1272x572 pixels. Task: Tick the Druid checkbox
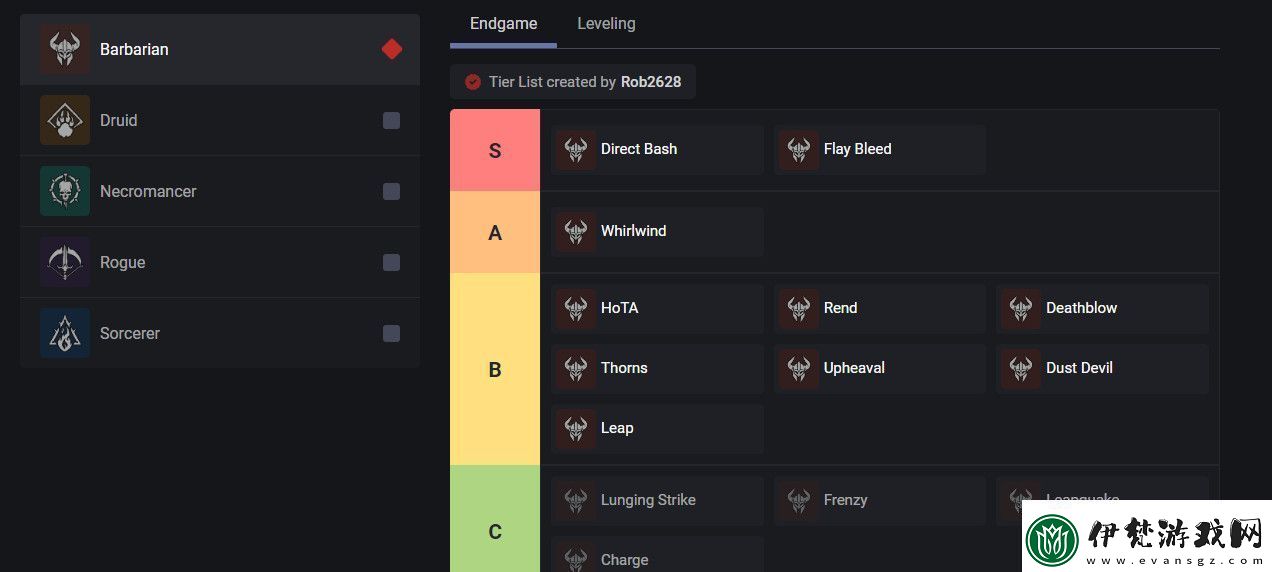coord(391,120)
